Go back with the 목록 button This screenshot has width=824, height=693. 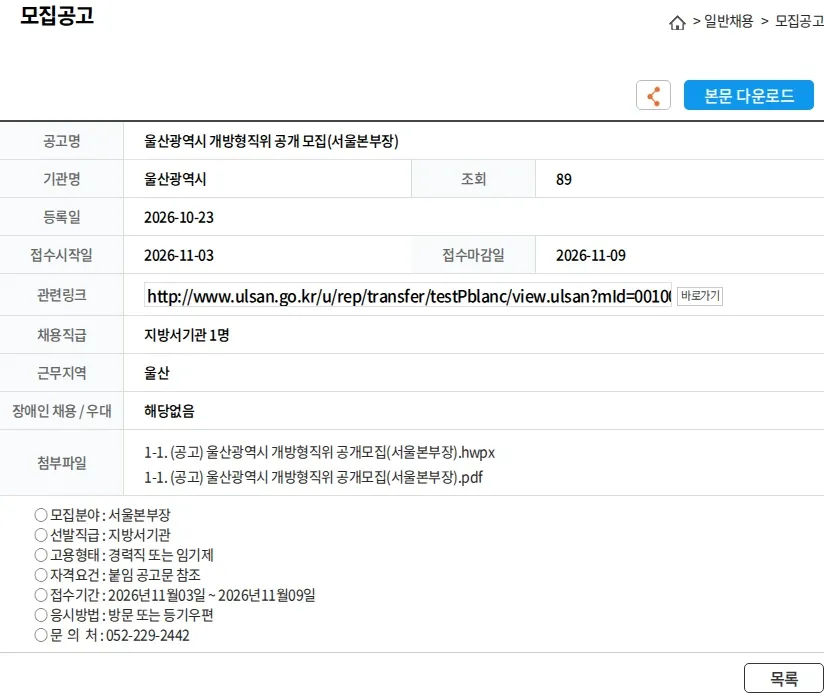coord(784,678)
